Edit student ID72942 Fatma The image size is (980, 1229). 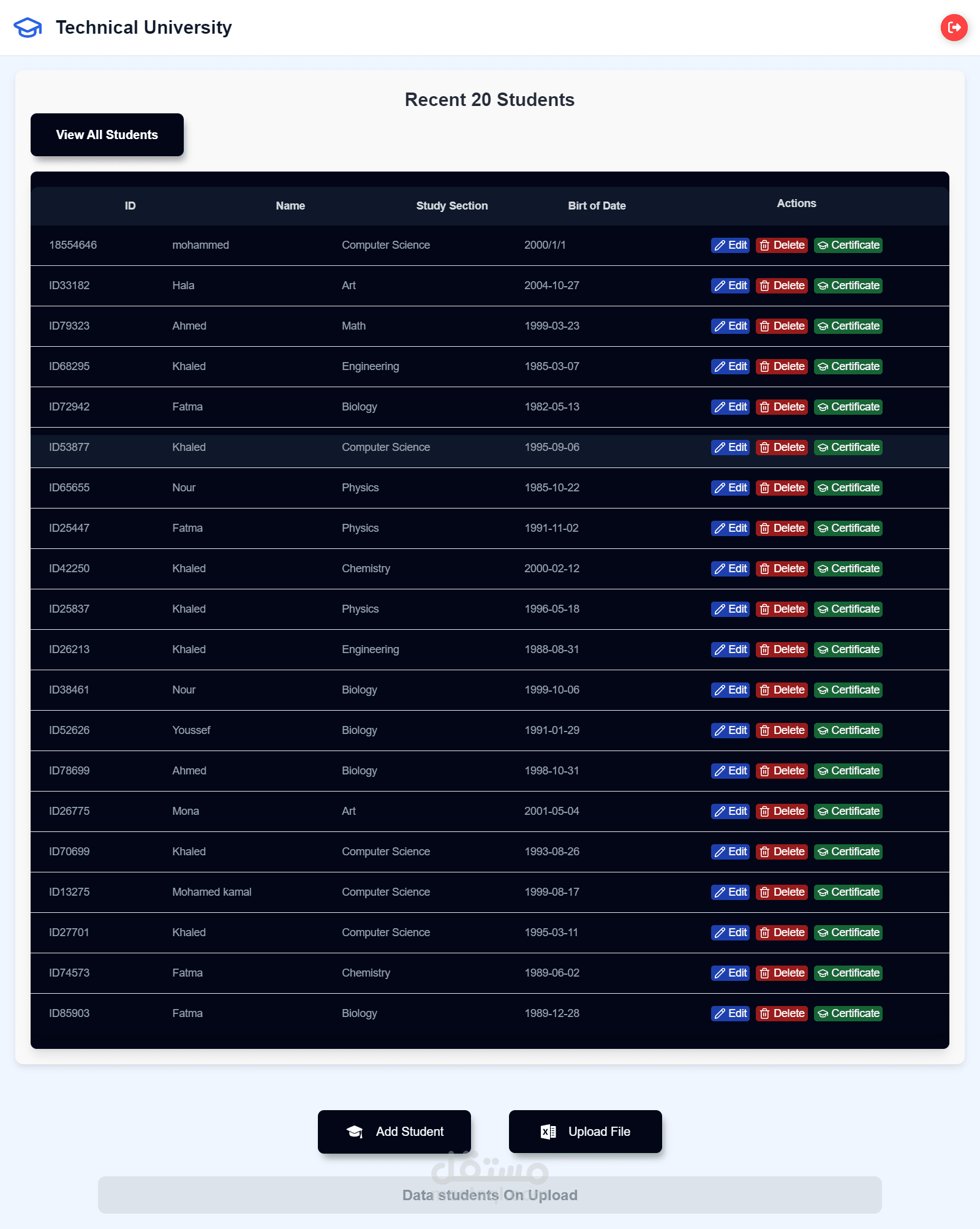point(730,407)
